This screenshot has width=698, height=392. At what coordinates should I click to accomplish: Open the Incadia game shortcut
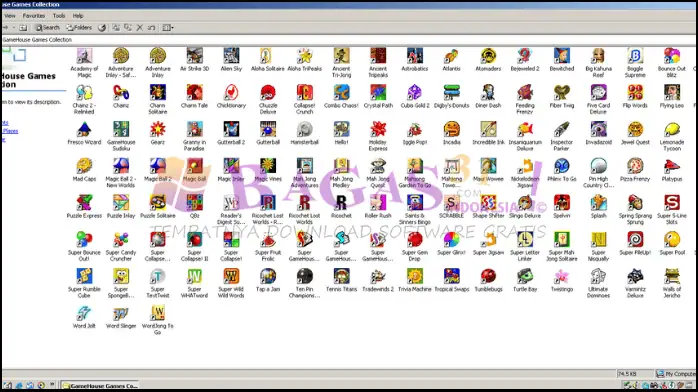point(451,130)
